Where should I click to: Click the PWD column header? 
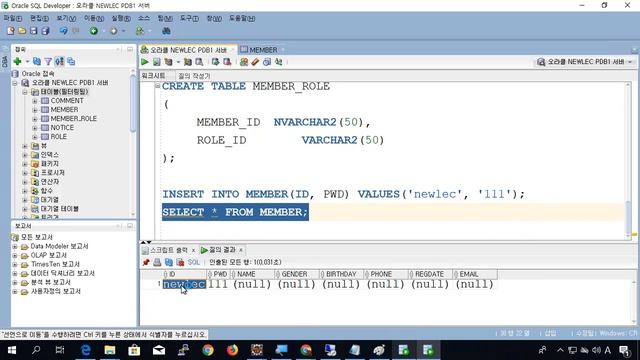219,274
